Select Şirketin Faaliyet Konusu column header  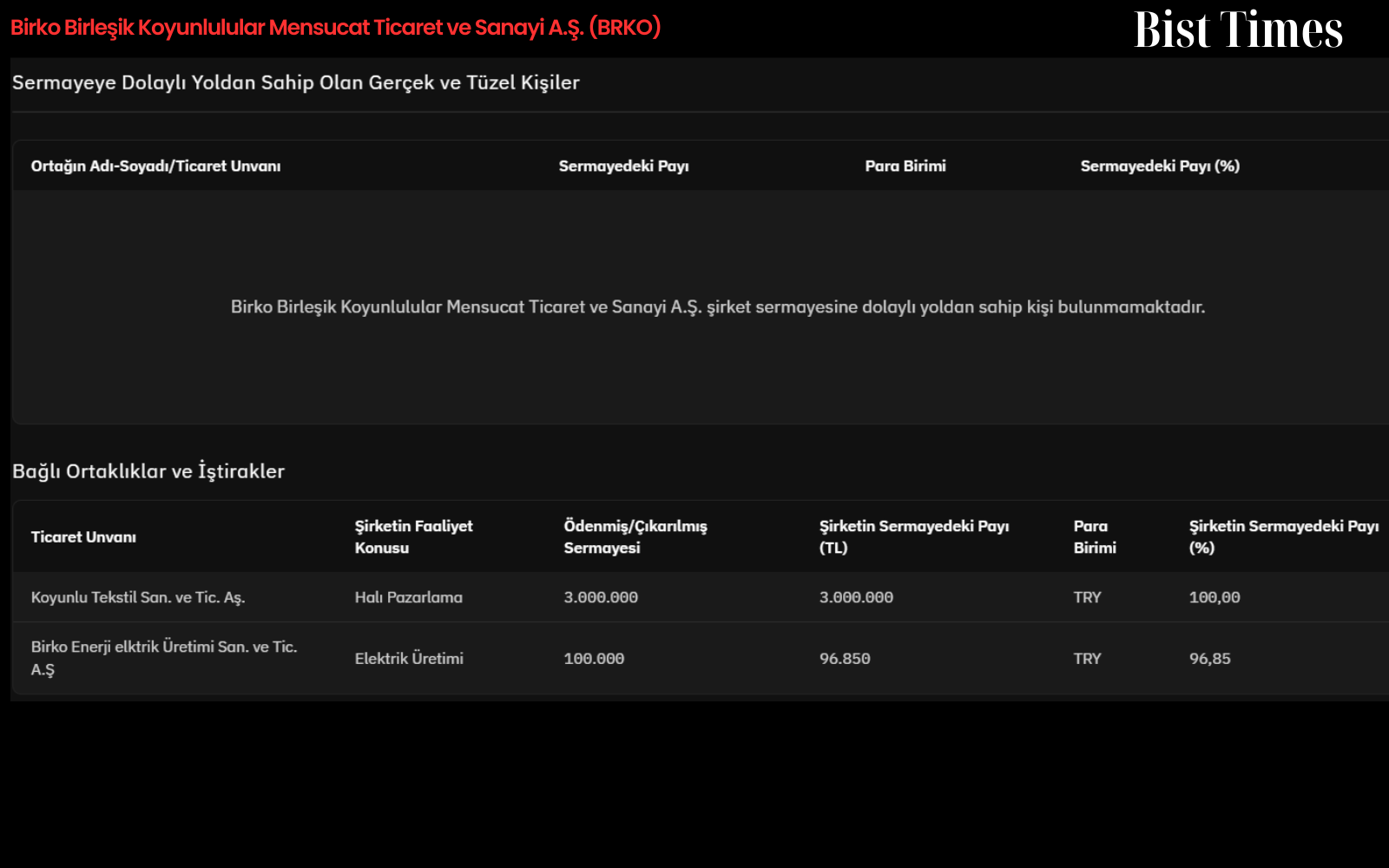tap(413, 536)
